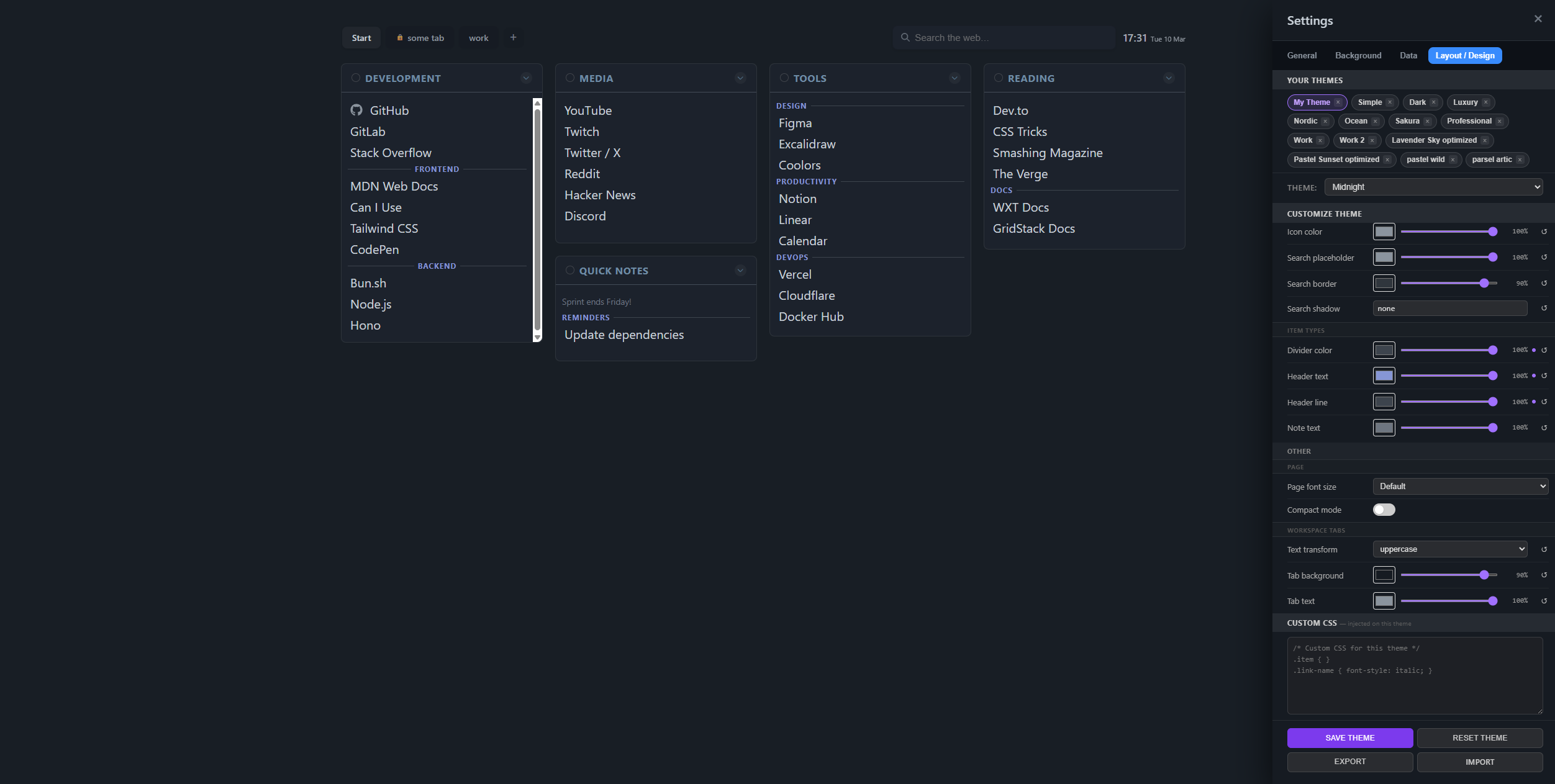
Task: Open the Hacker News link
Action: (x=599, y=194)
